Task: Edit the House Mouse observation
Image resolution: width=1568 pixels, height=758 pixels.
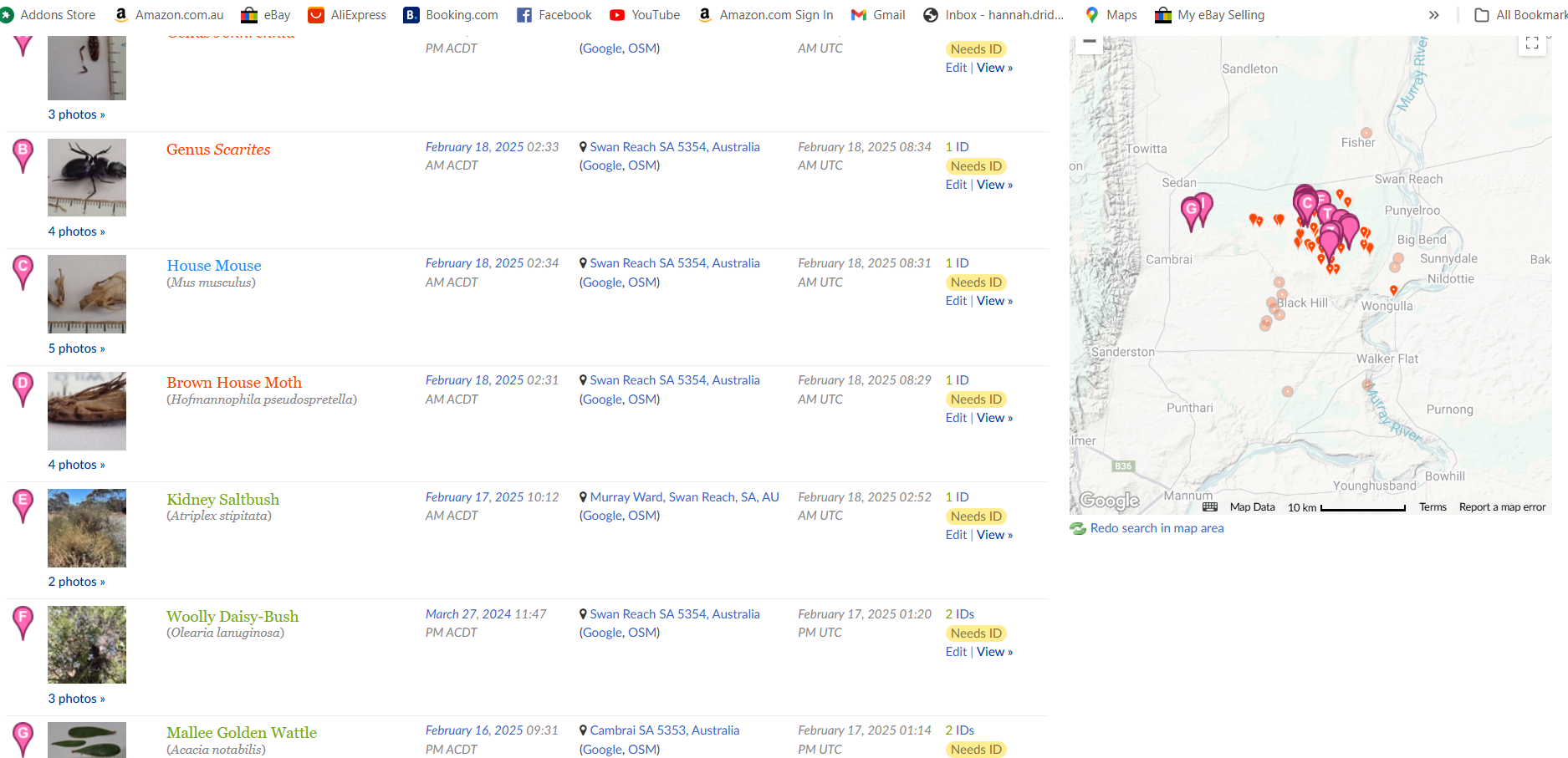Action: [956, 301]
